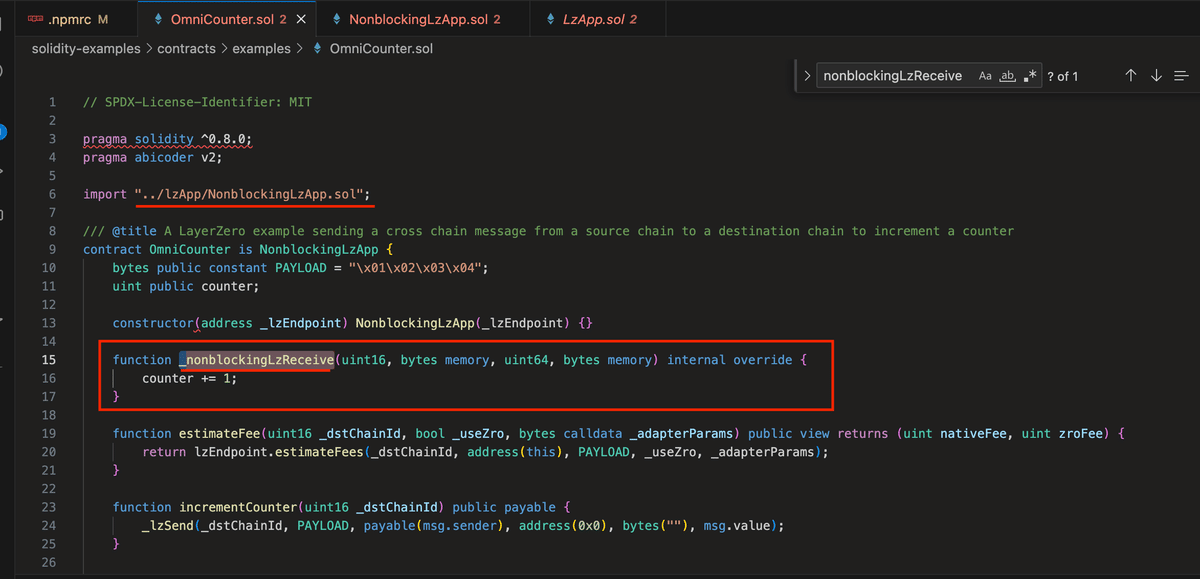
Task: Click the OmniCounter.sol breadcrumb segment
Action: (x=381, y=48)
